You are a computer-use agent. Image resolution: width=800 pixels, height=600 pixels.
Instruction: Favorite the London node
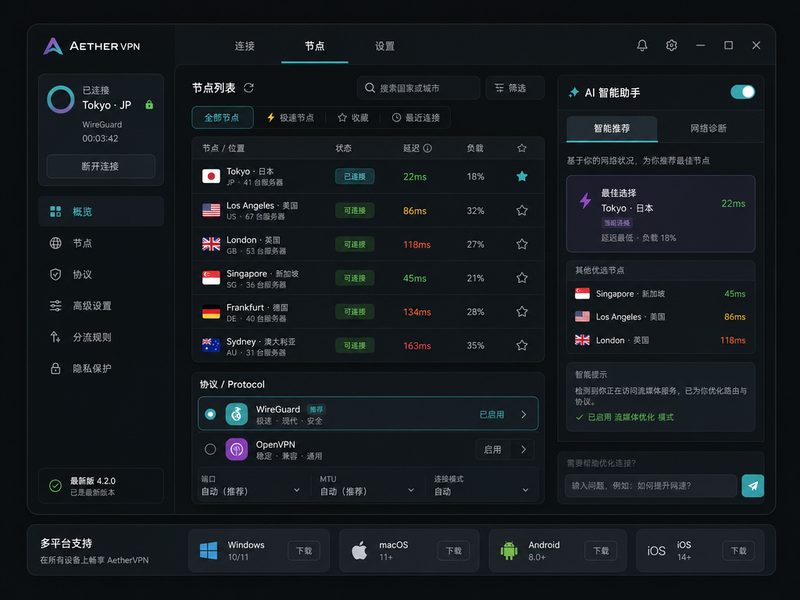(521, 244)
